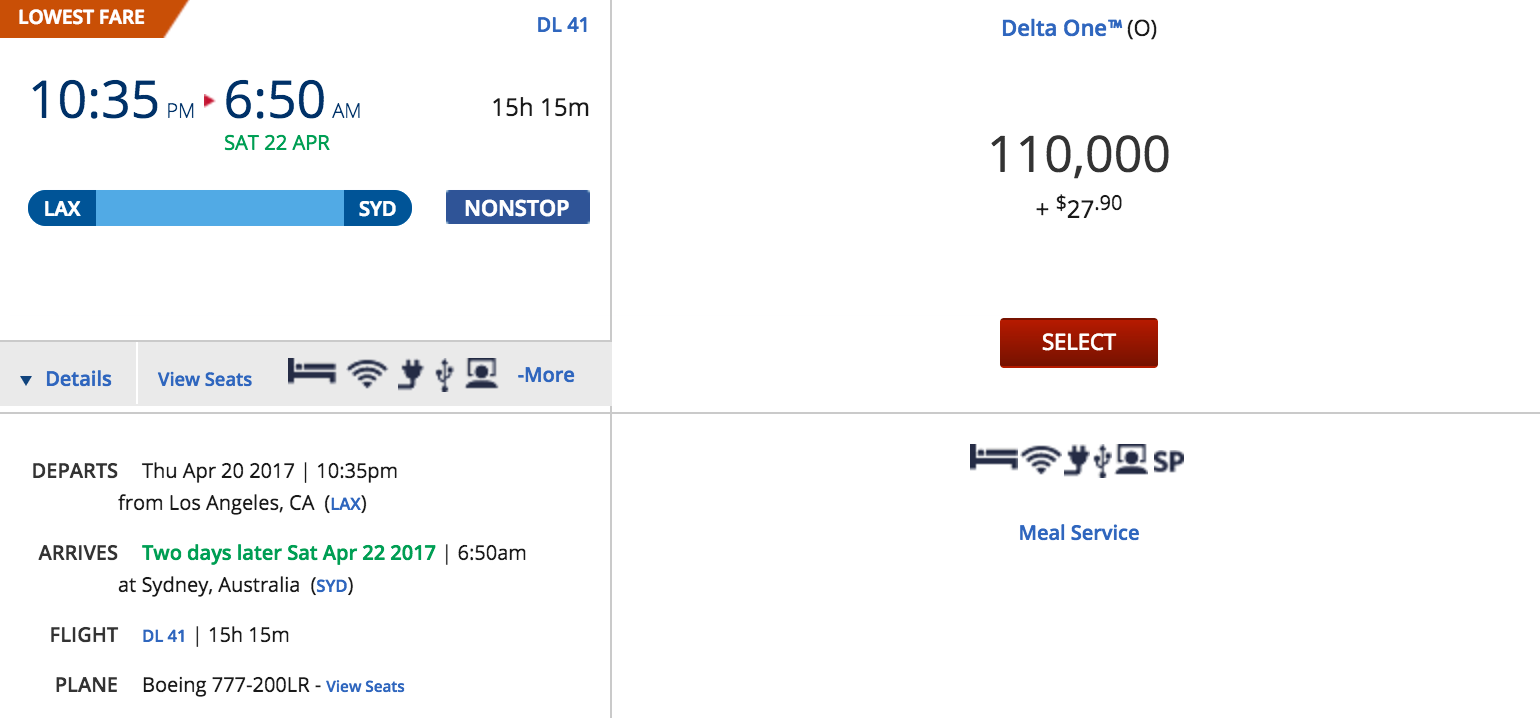The image size is (1540, 718).
Task: Click the SP amenity icon above Meal Service
Action: [x=1169, y=462]
